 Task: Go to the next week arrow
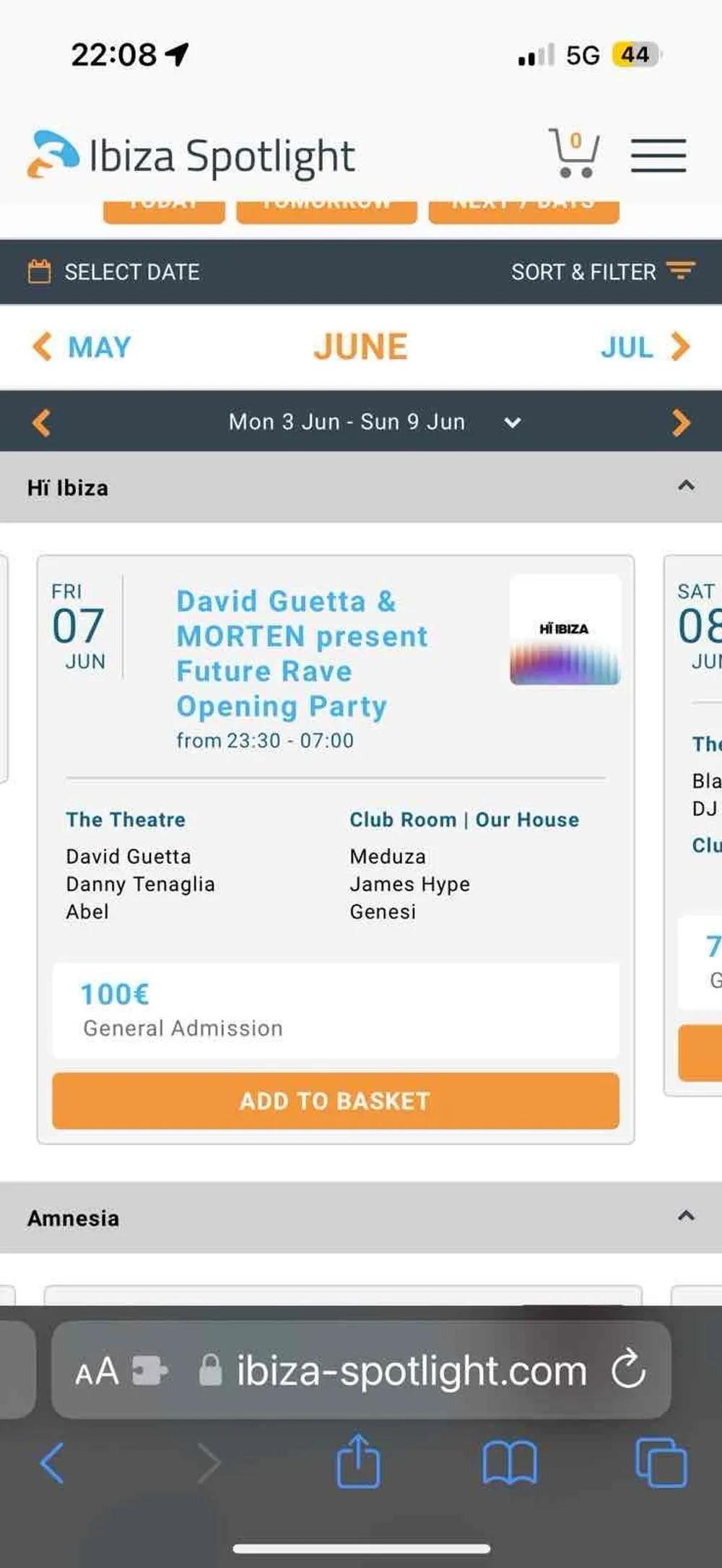680,423
